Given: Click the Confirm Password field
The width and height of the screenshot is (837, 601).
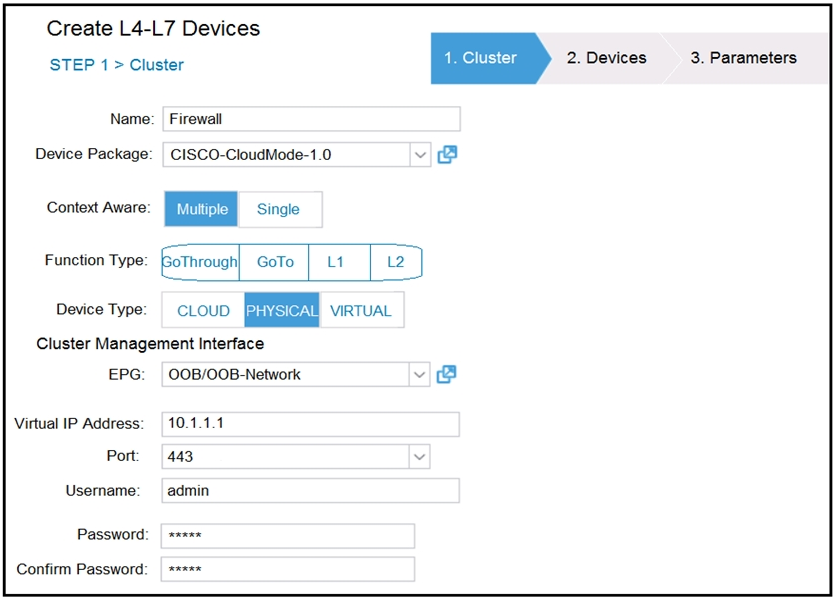Looking at the screenshot, I should pos(288,569).
